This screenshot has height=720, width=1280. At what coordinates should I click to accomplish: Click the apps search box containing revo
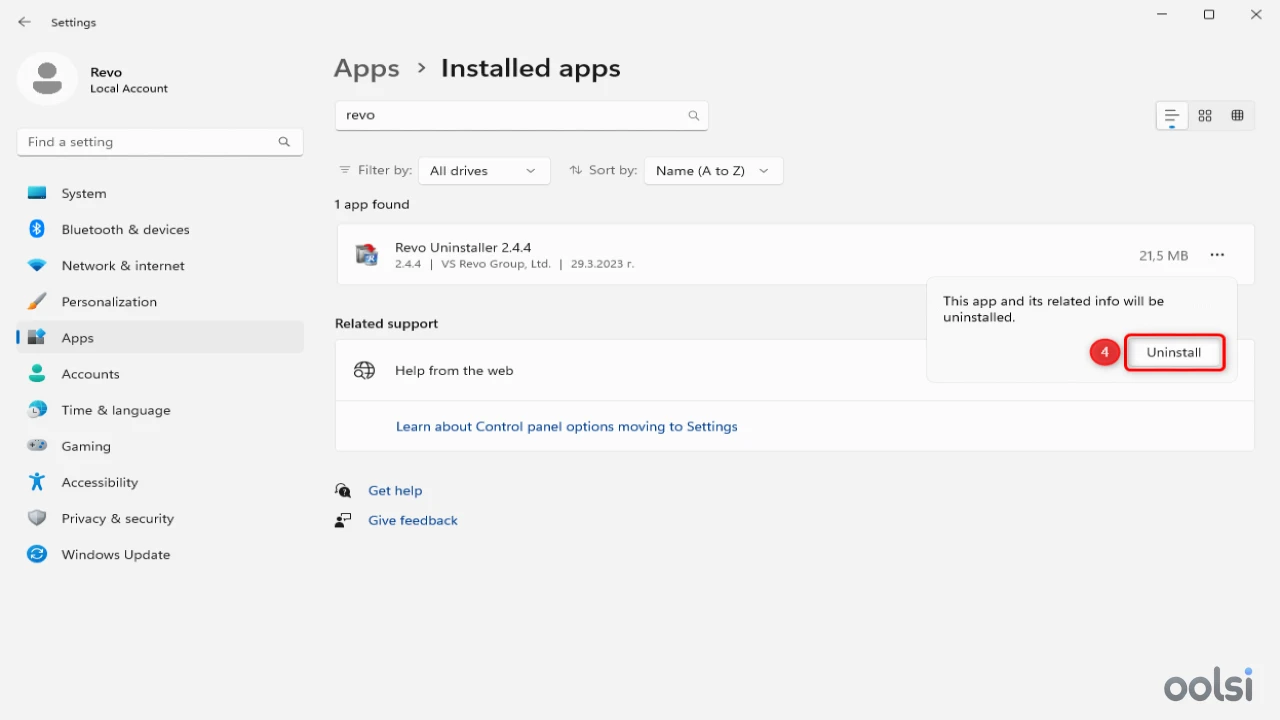click(521, 116)
